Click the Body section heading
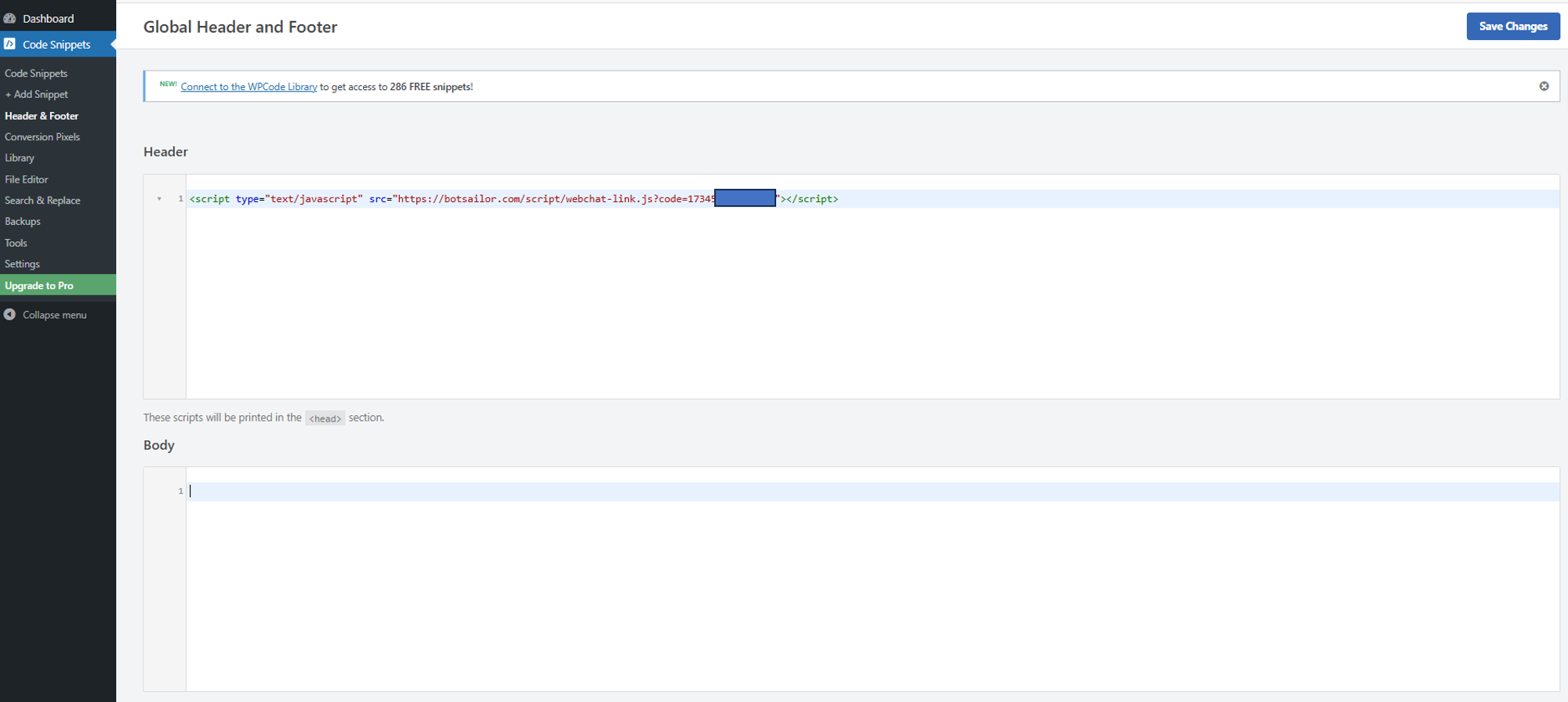 tap(159, 445)
